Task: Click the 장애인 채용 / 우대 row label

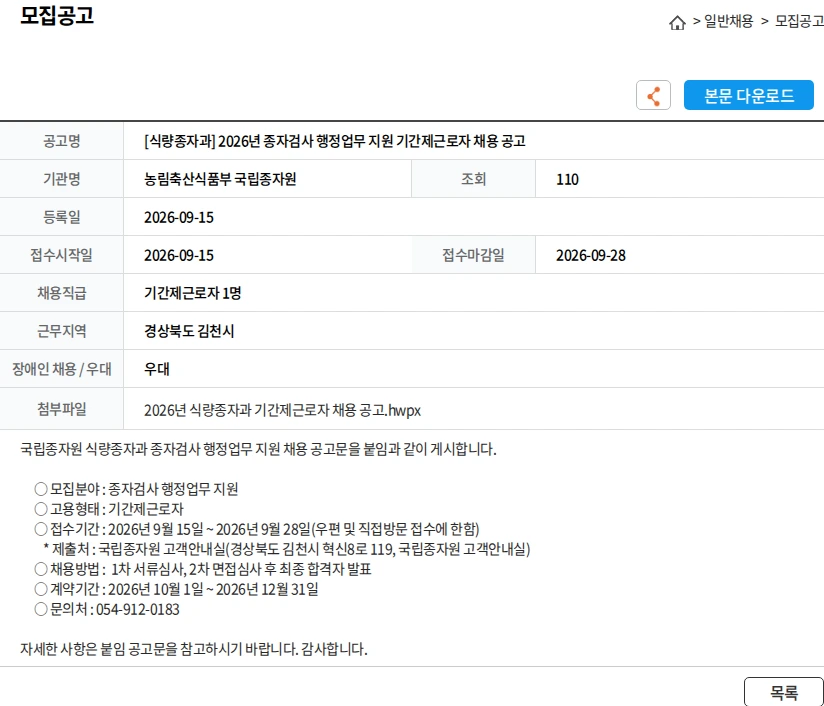Action: click(x=61, y=369)
